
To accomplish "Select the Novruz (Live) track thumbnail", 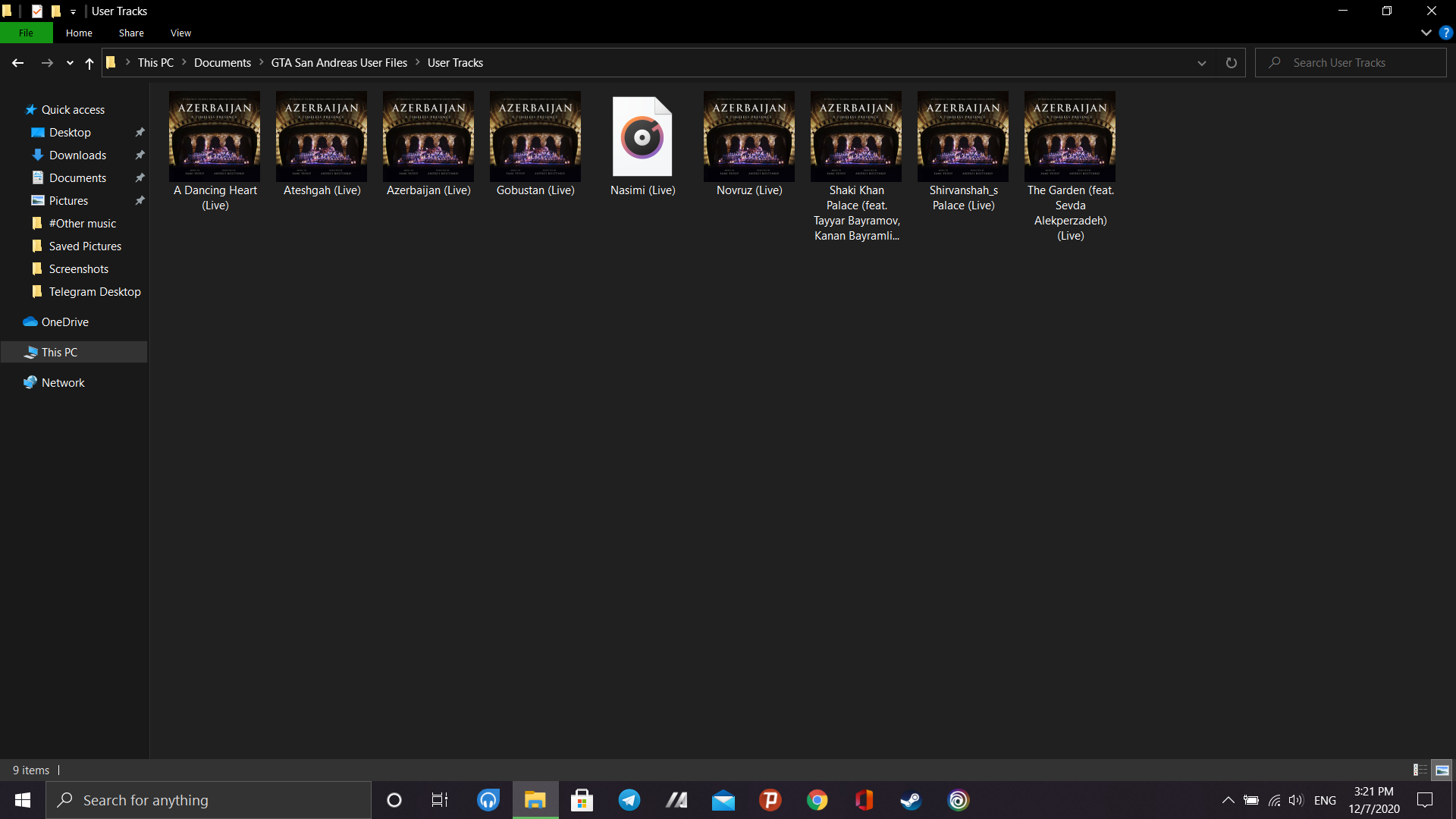I will coord(748,137).
